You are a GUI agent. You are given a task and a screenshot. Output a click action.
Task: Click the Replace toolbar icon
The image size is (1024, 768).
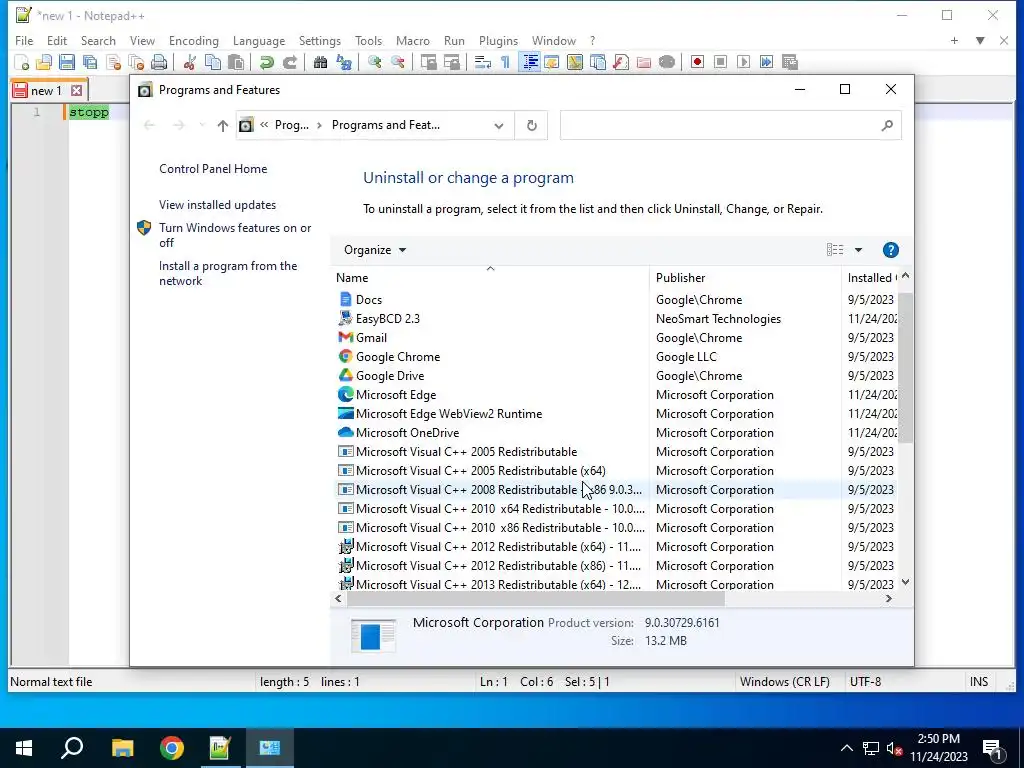[x=344, y=63]
